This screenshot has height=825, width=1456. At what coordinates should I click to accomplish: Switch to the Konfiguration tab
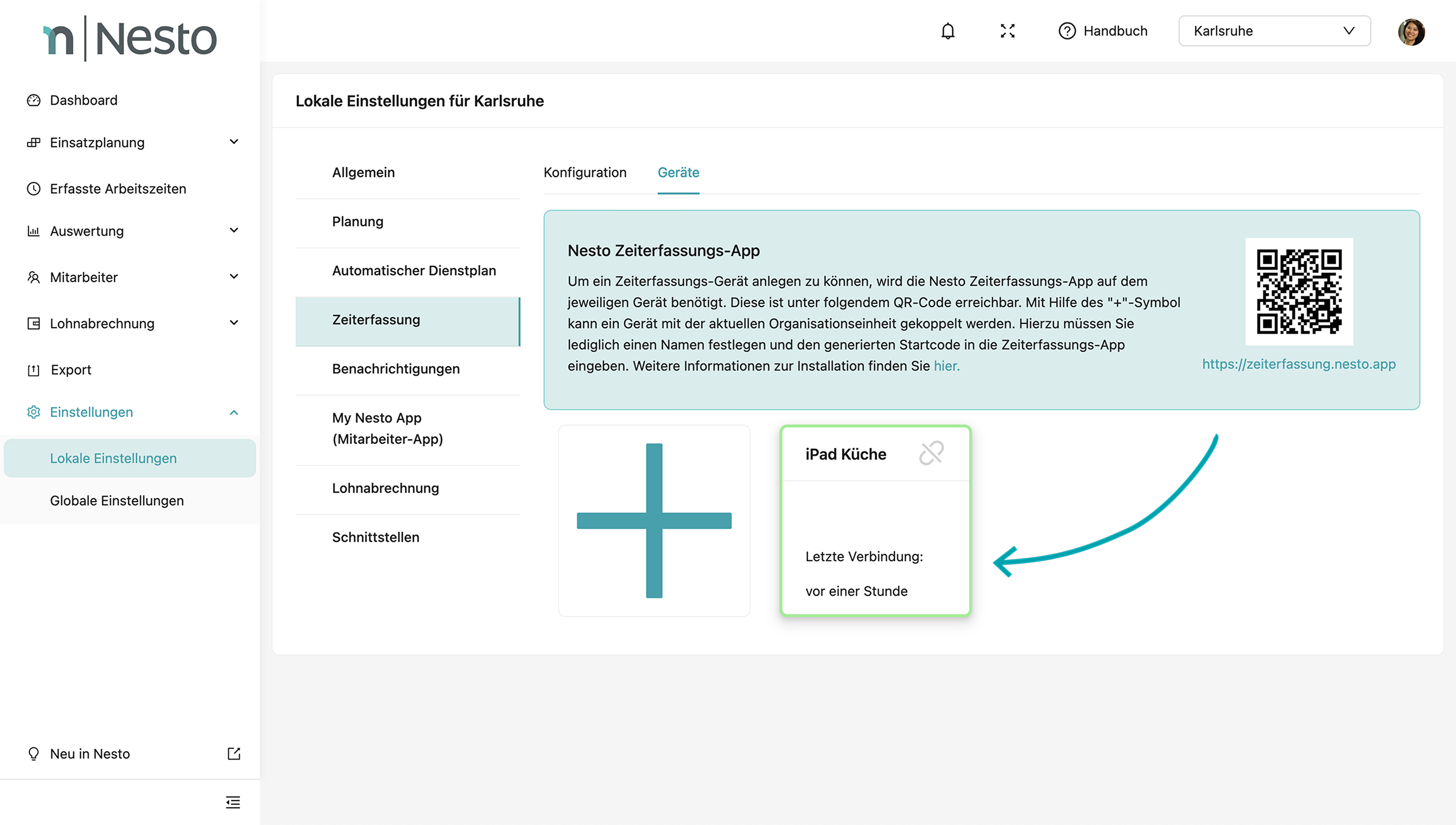click(585, 172)
